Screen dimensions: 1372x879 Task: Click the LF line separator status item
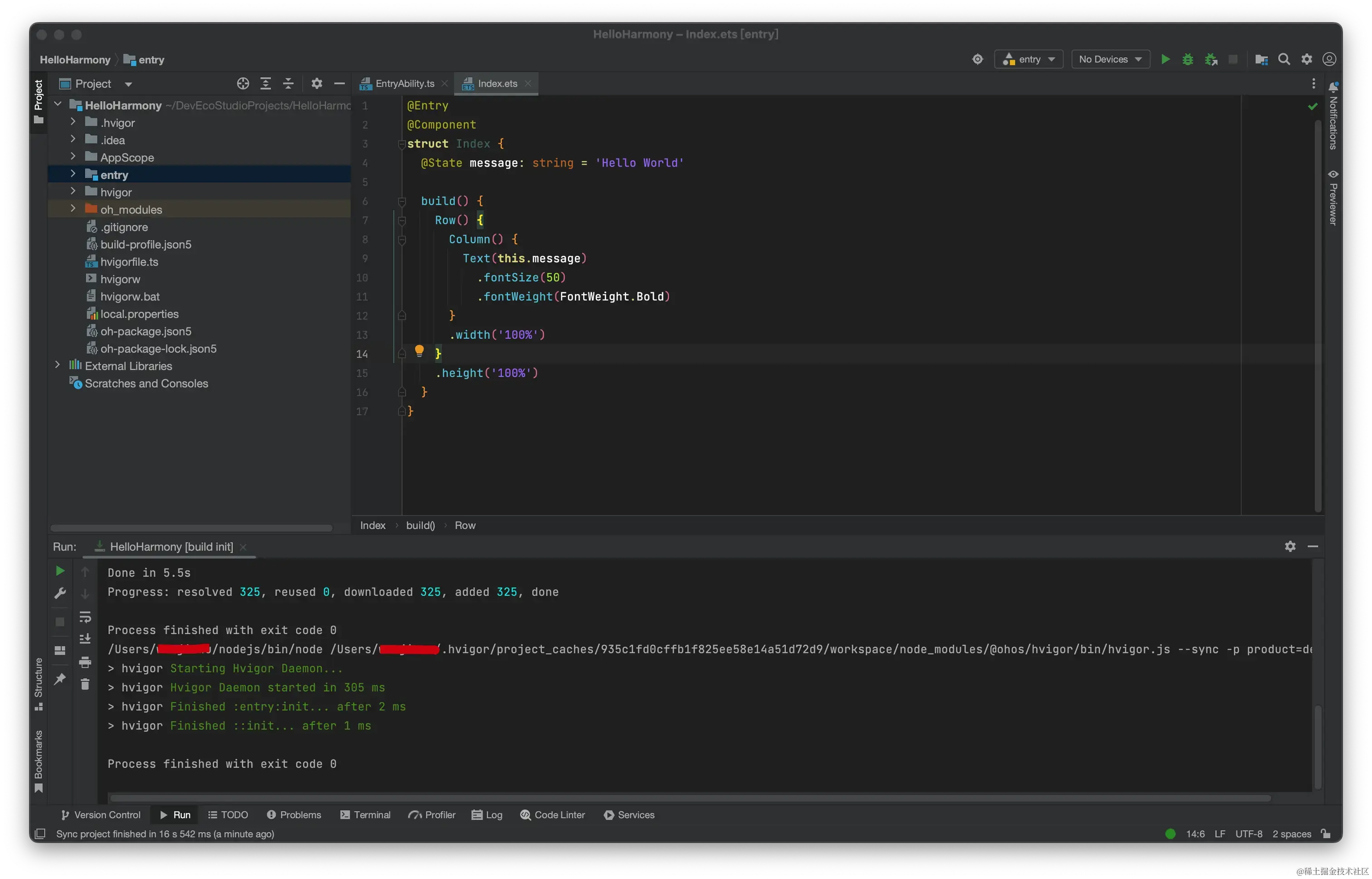click(x=1220, y=834)
